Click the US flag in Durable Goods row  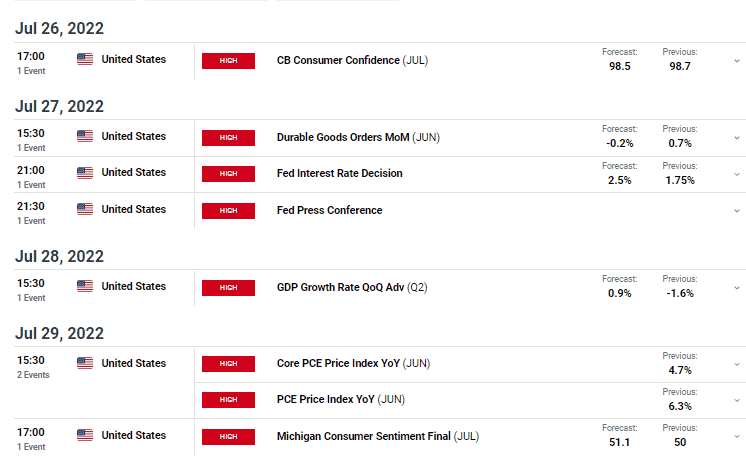coord(85,136)
